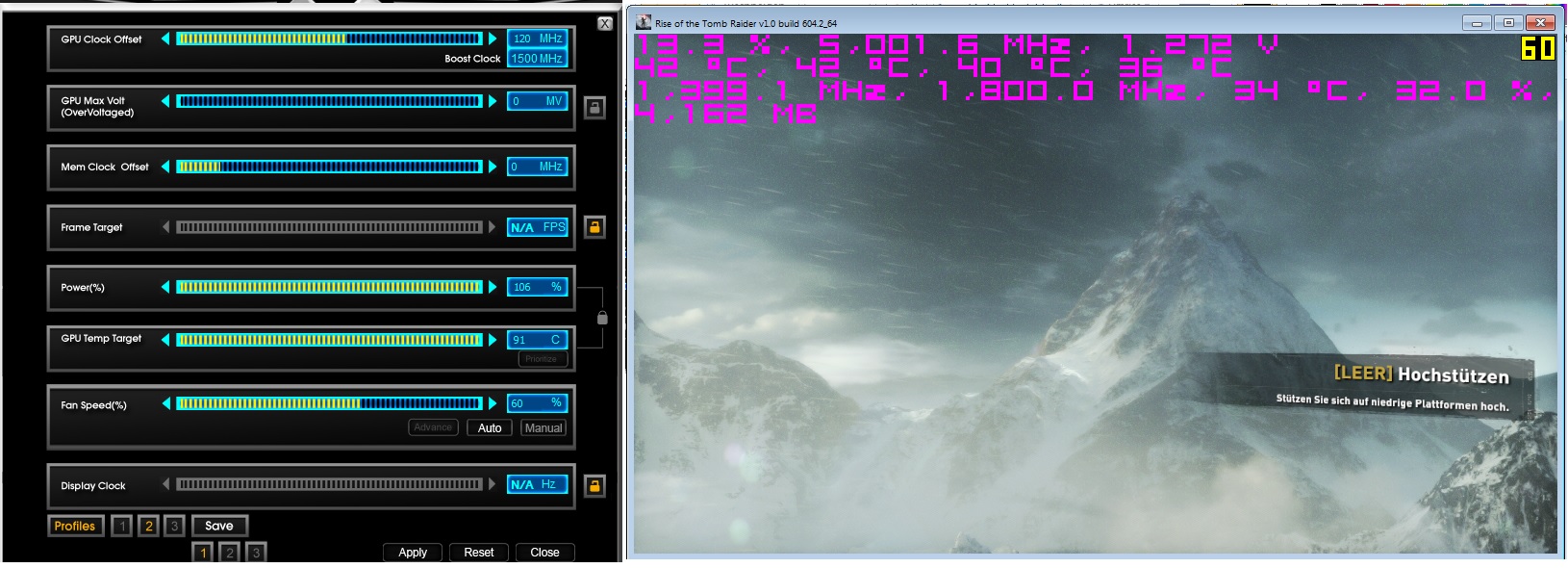This screenshot has width=1568, height=568.
Task: Select profile slot 3 next to Profiles
Action: (x=174, y=526)
